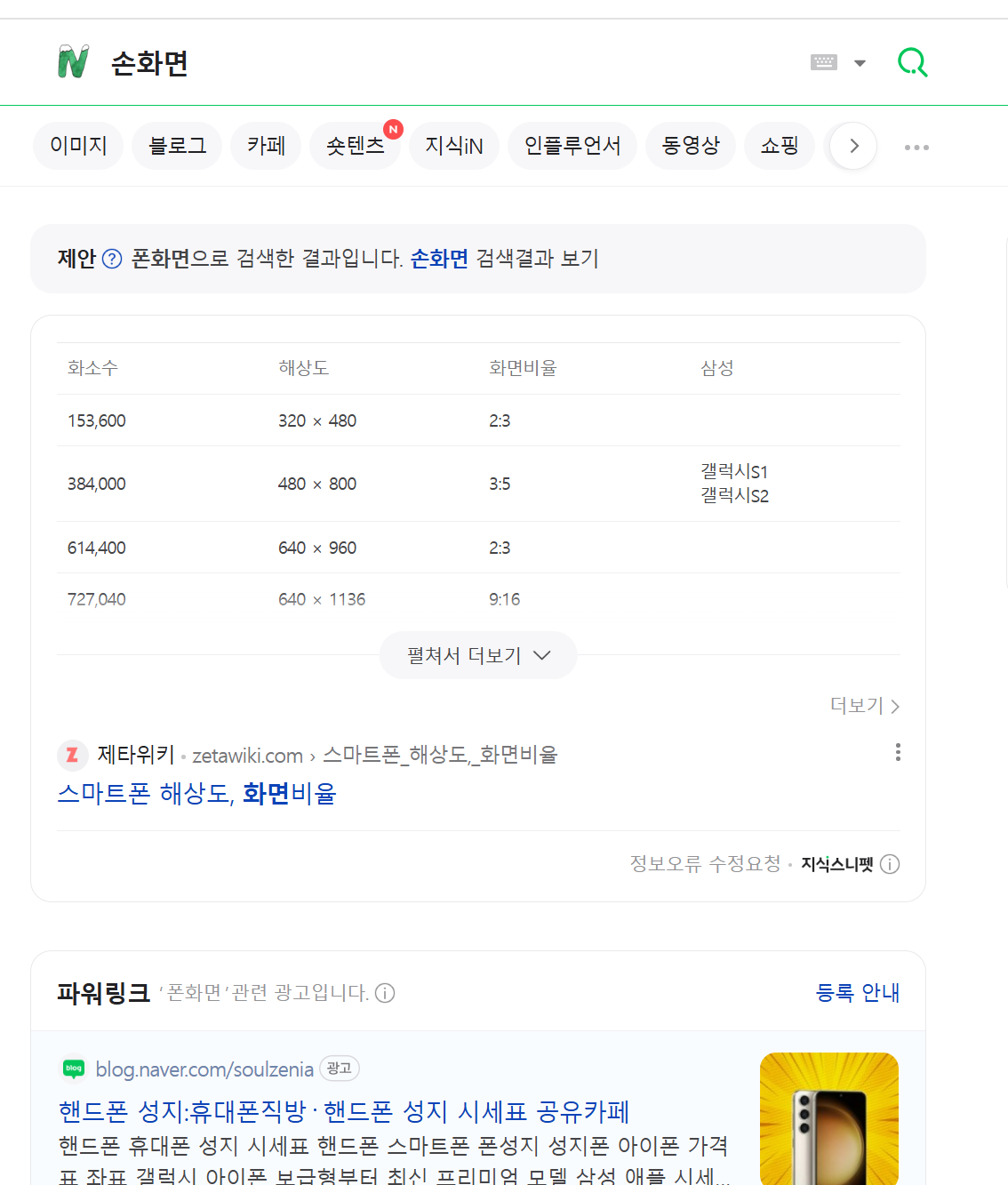Click the 9:16 aspect ratio cell
This screenshot has width=1008, height=1185.
[x=505, y=599]
